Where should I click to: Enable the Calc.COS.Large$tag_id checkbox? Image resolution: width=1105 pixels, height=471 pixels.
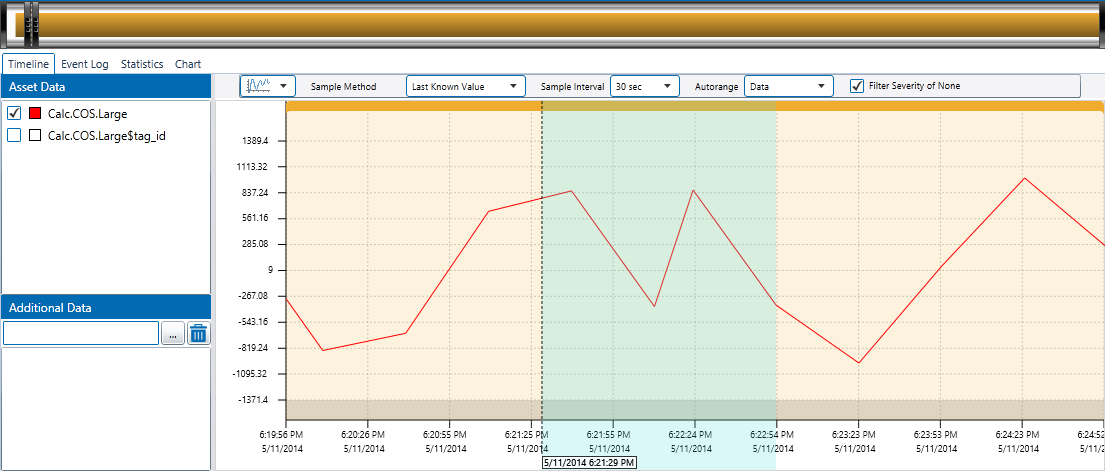(x=14, y=136)
